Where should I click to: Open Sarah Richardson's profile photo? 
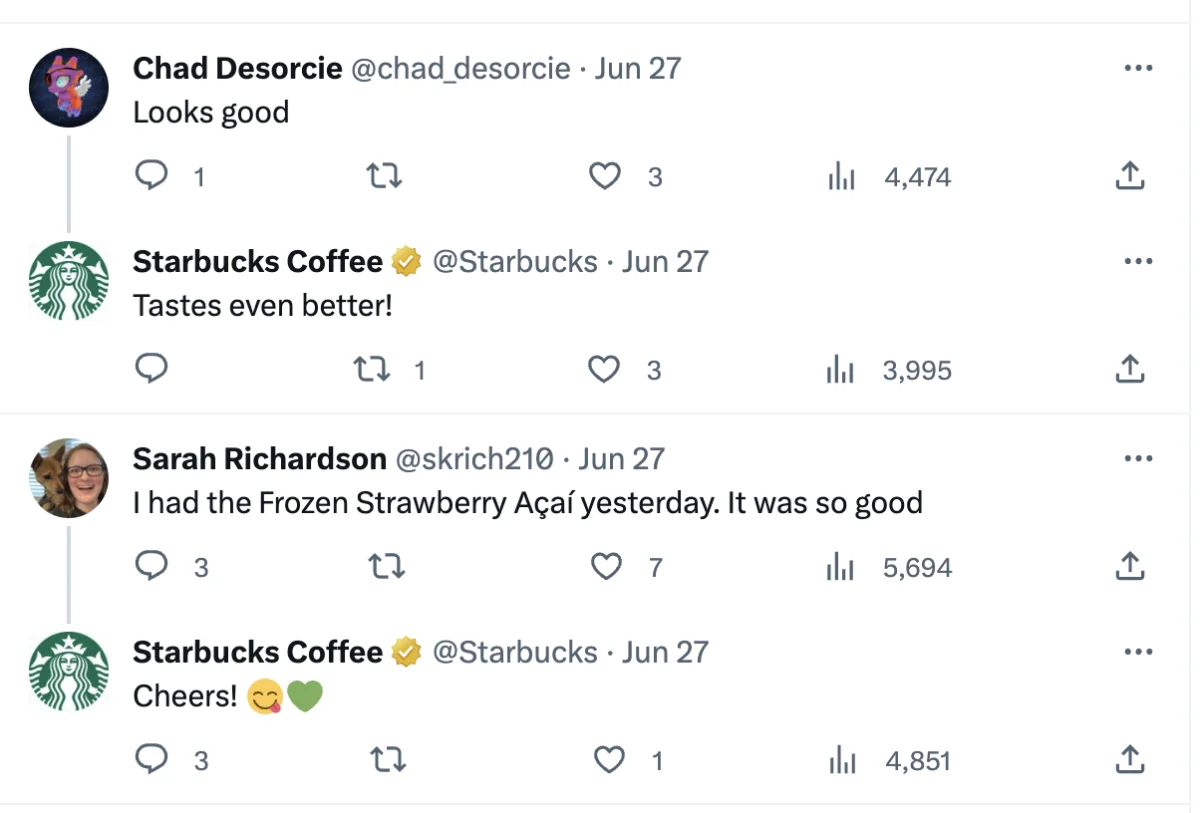(x=68, y=478)
